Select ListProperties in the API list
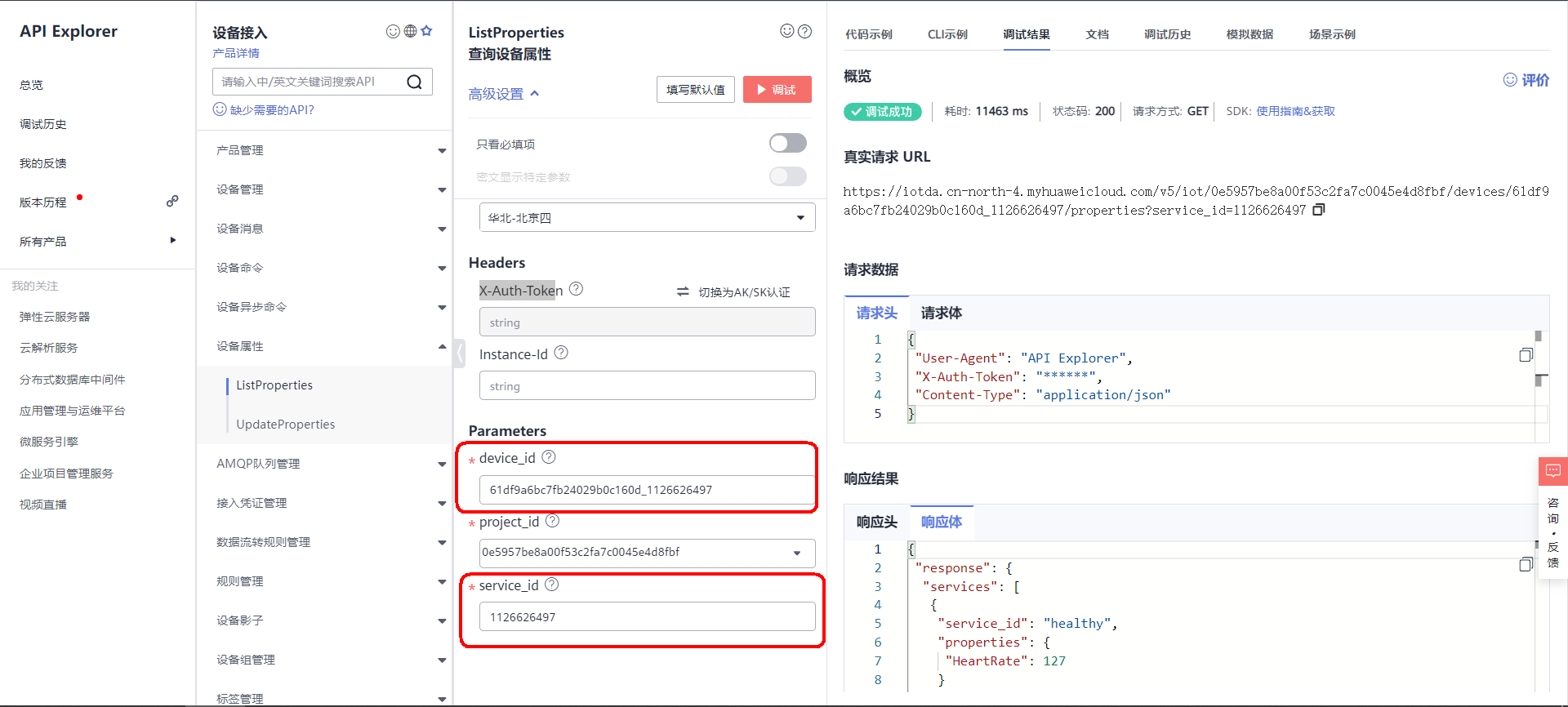This screenshot has width=1568, height=707. click(274, 385)
